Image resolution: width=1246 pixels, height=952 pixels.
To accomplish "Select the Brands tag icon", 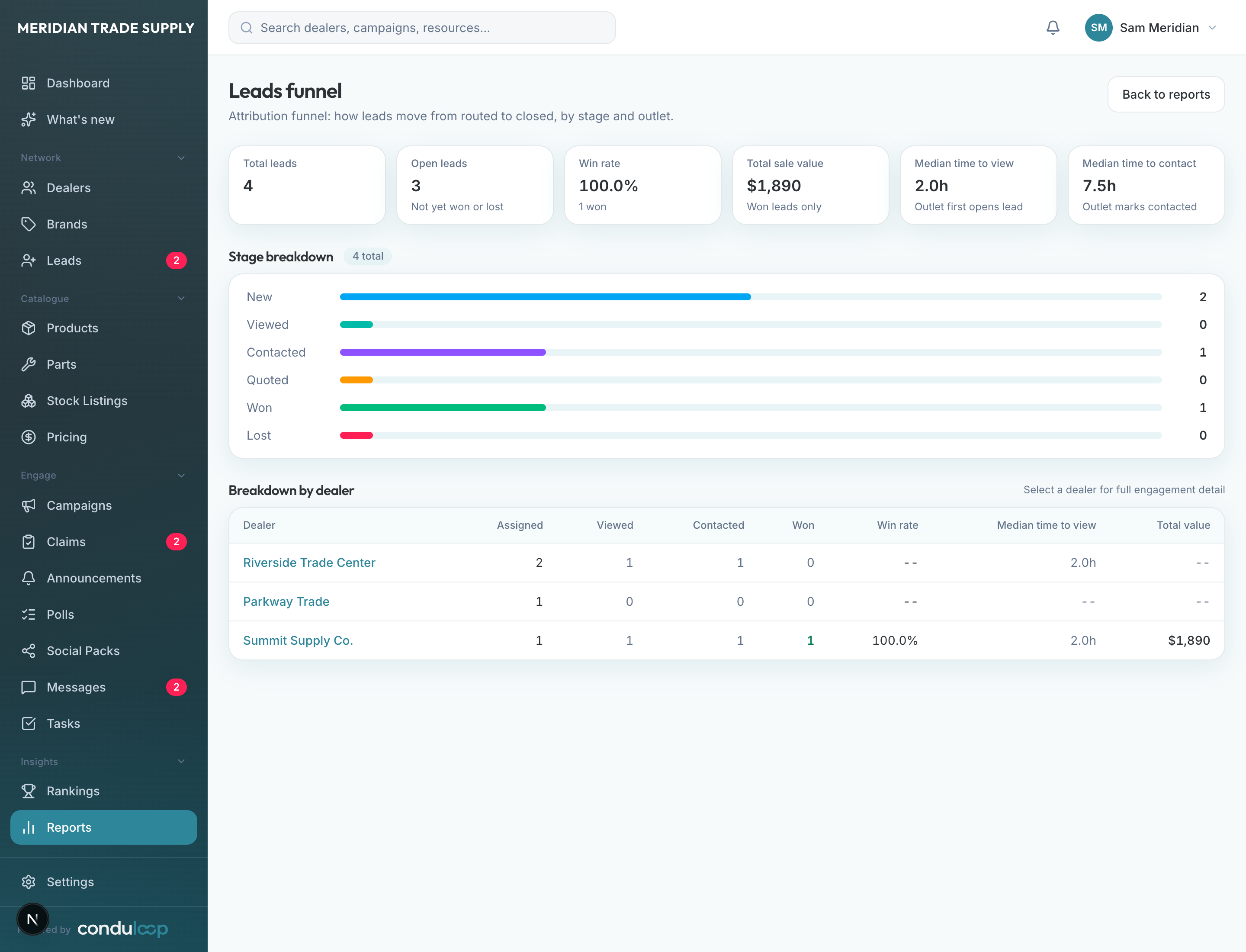I will (x=28, y=224).
